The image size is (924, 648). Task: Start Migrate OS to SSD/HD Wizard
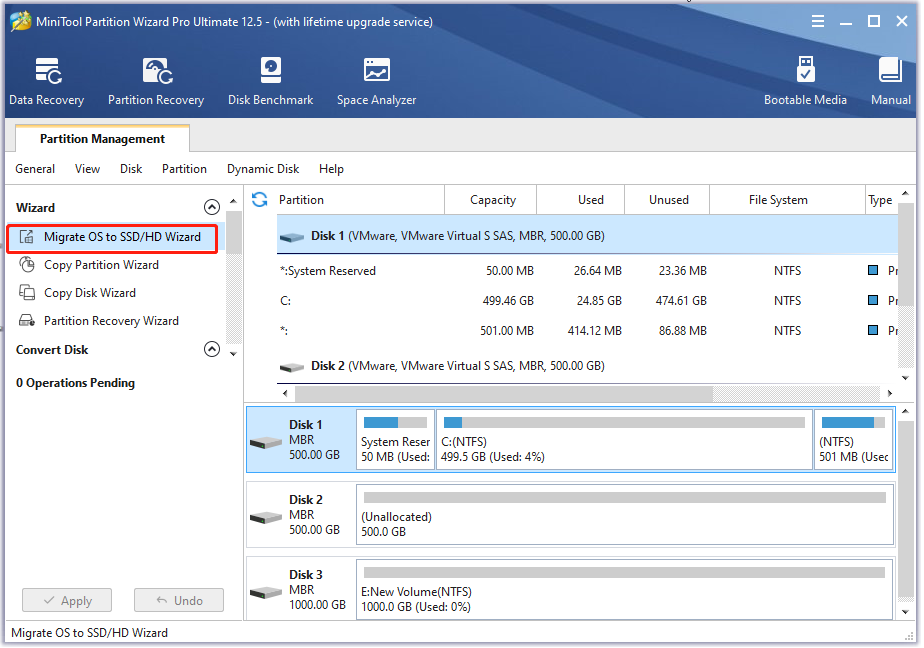113,237
